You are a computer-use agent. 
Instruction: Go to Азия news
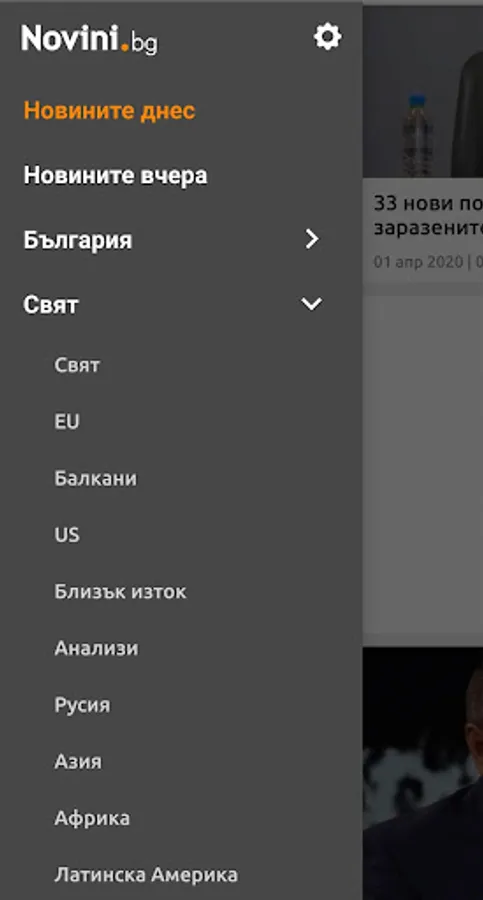click(x=78, y=762)
